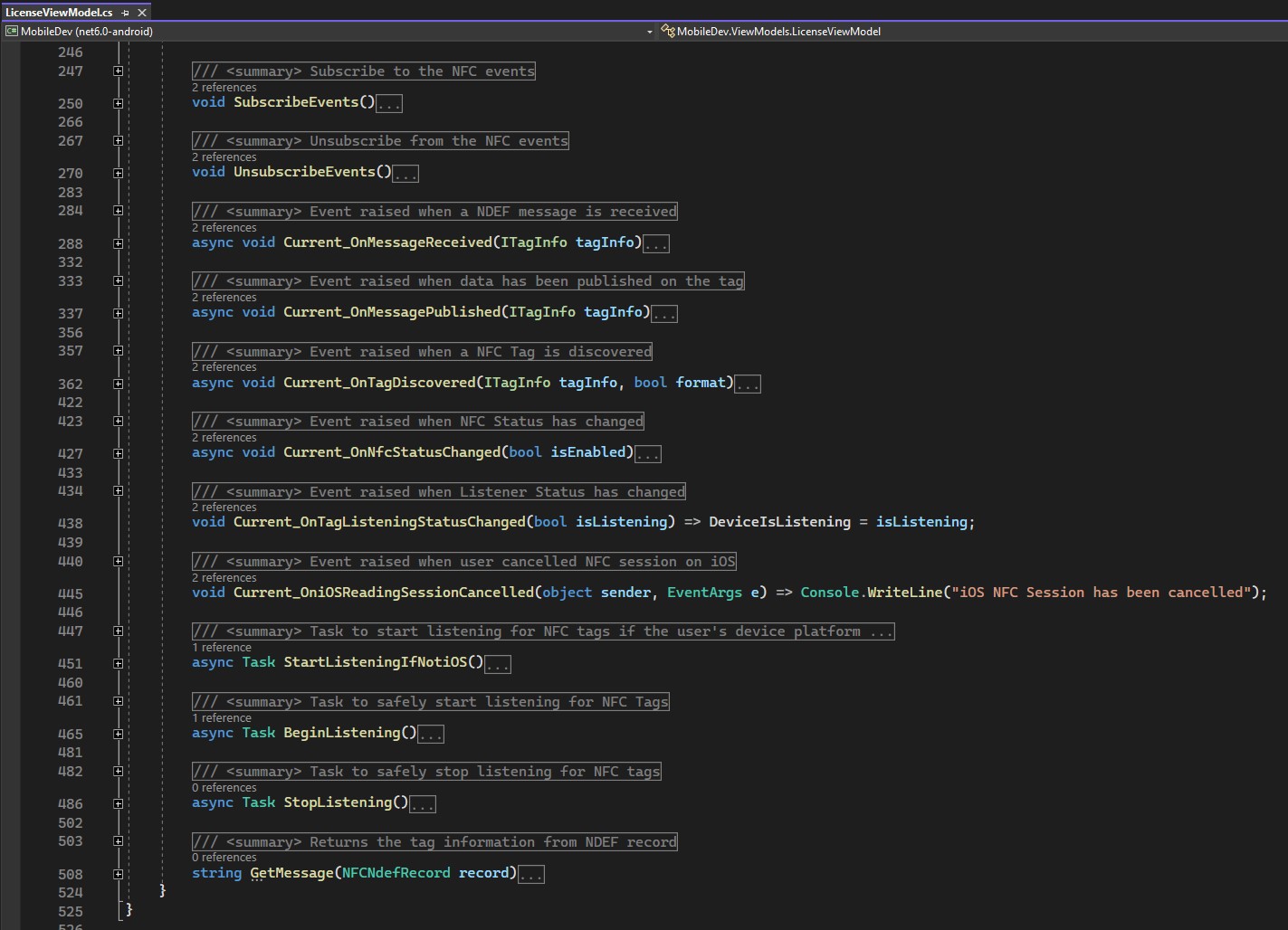Expand the Unsubscribe summary comment at line 267
The height and width of the screenshot is (930, 1288).
[x=118, y=140]
